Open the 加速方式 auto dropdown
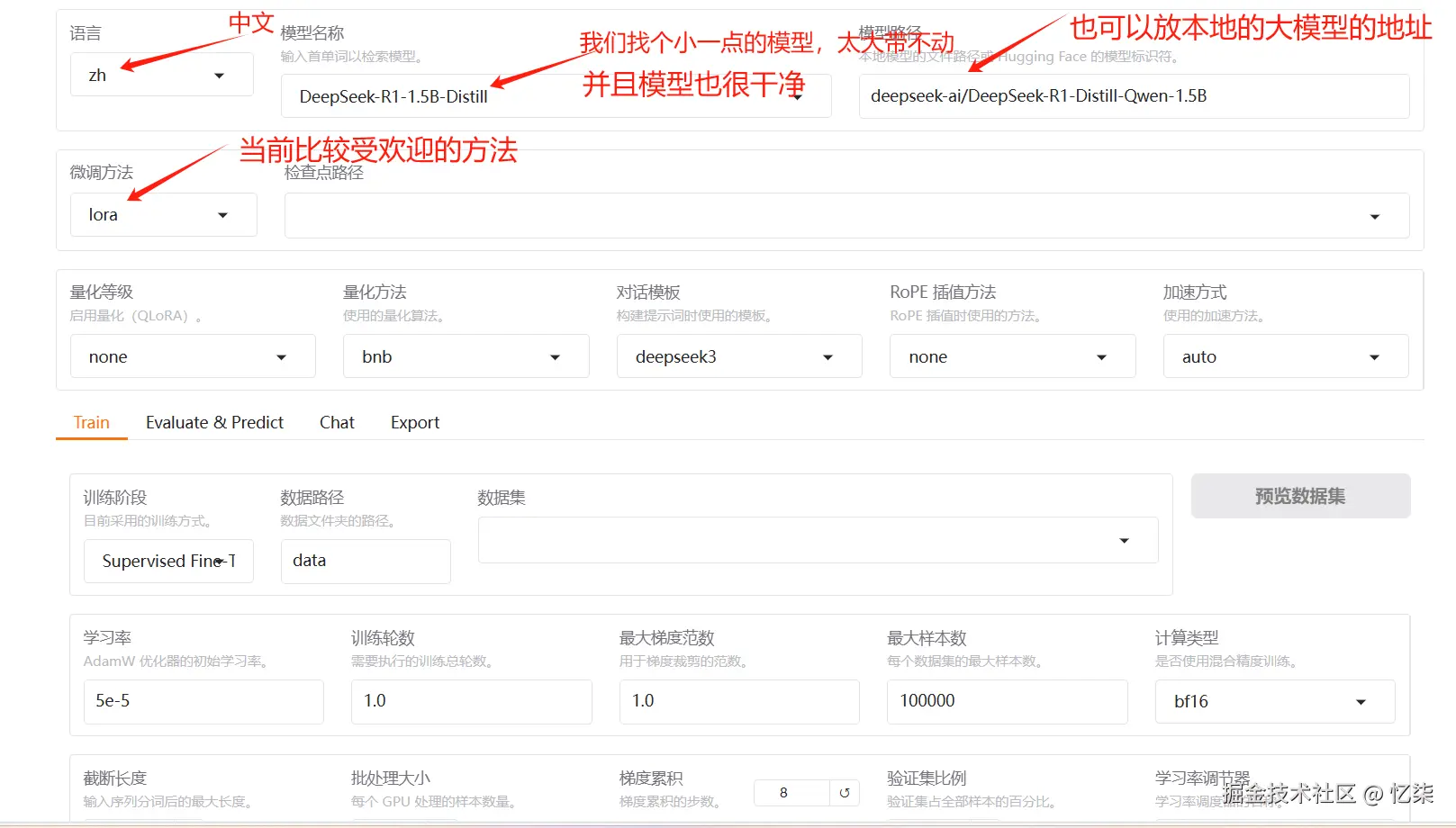Viewport: 1456px width, 828px height. click(x=1286, y=356)
